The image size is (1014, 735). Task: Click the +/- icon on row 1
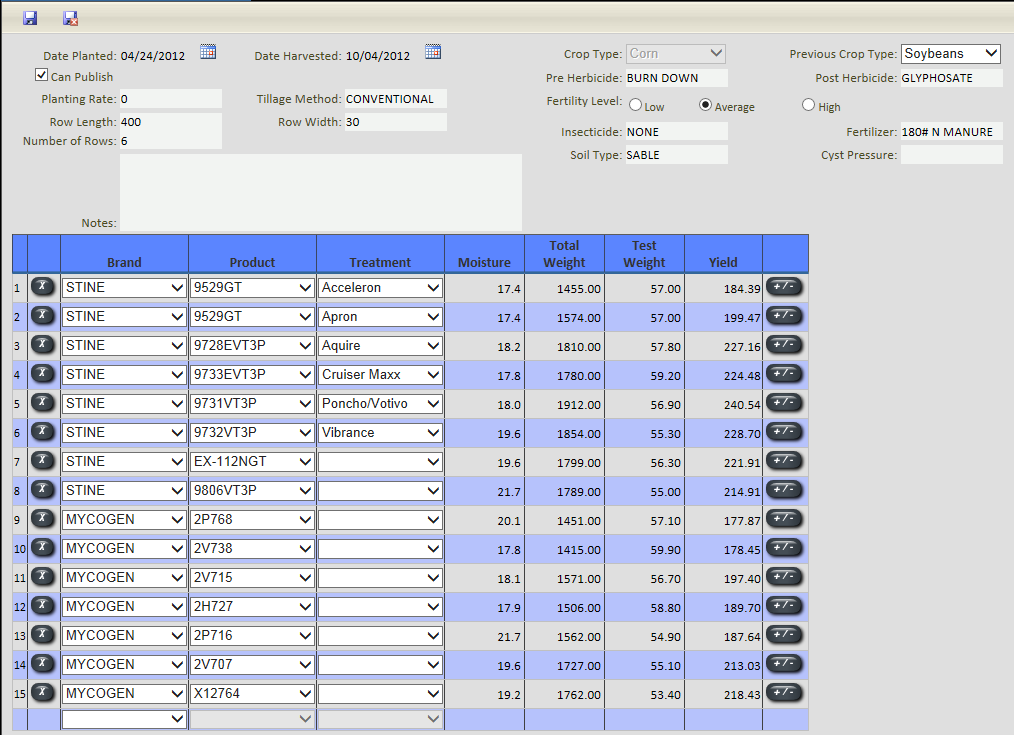point(784,287)
